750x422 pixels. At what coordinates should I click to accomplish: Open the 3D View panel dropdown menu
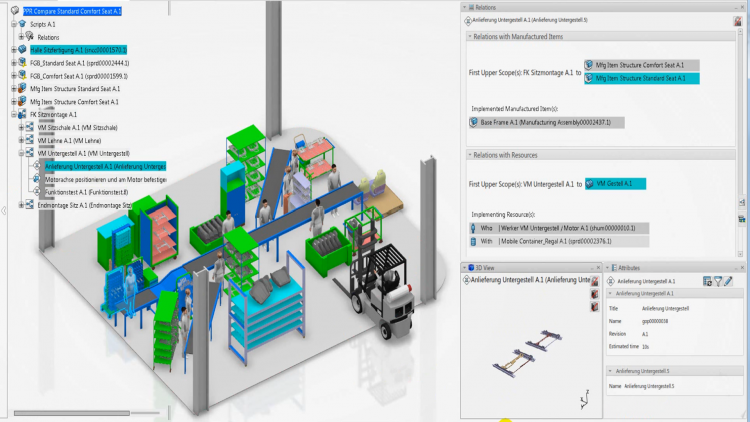[x=465, y=268]
